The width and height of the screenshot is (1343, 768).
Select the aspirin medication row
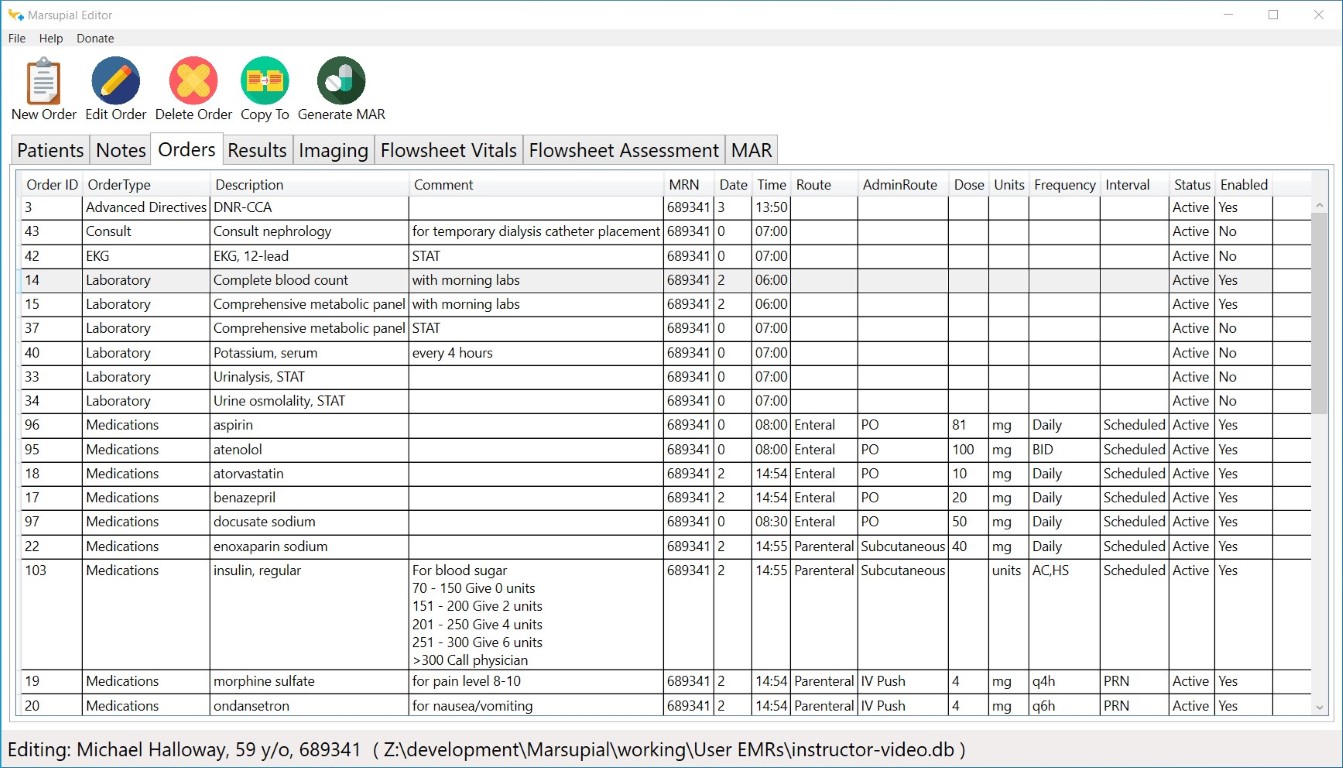666,425
